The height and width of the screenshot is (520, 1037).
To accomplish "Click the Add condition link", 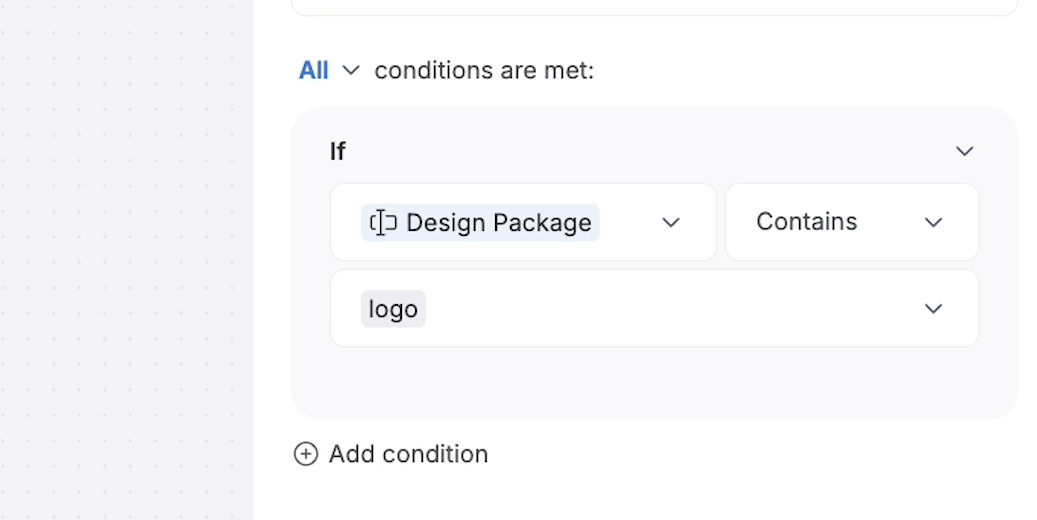I will [408, 454].
